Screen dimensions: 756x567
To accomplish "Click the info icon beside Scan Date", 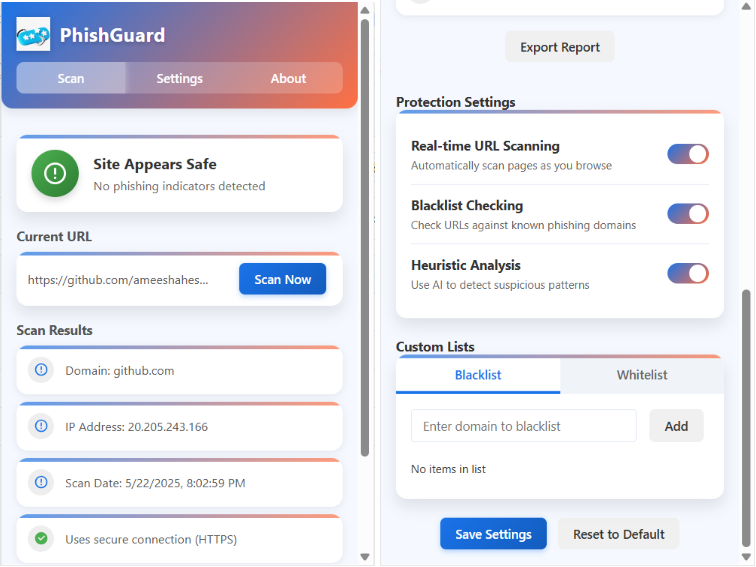I will tap(41, 482).
